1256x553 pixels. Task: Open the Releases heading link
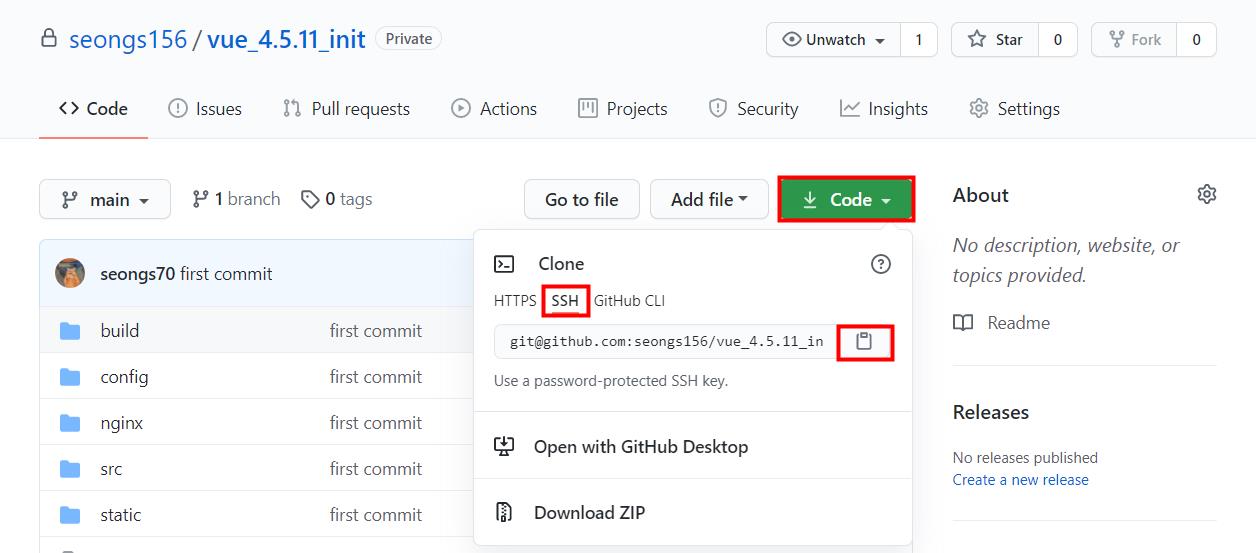pyautogui.click(x=991, y=412)
